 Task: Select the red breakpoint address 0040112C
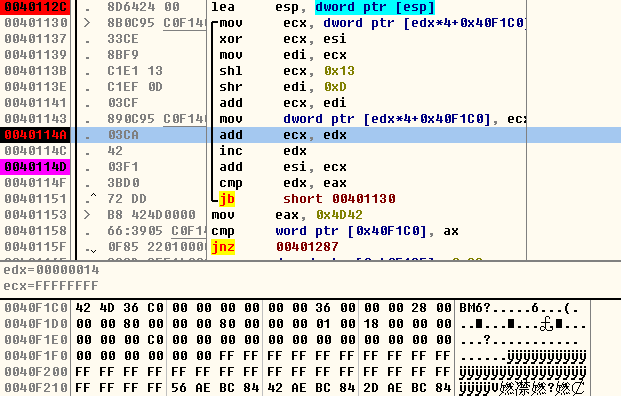click(35, 7)
